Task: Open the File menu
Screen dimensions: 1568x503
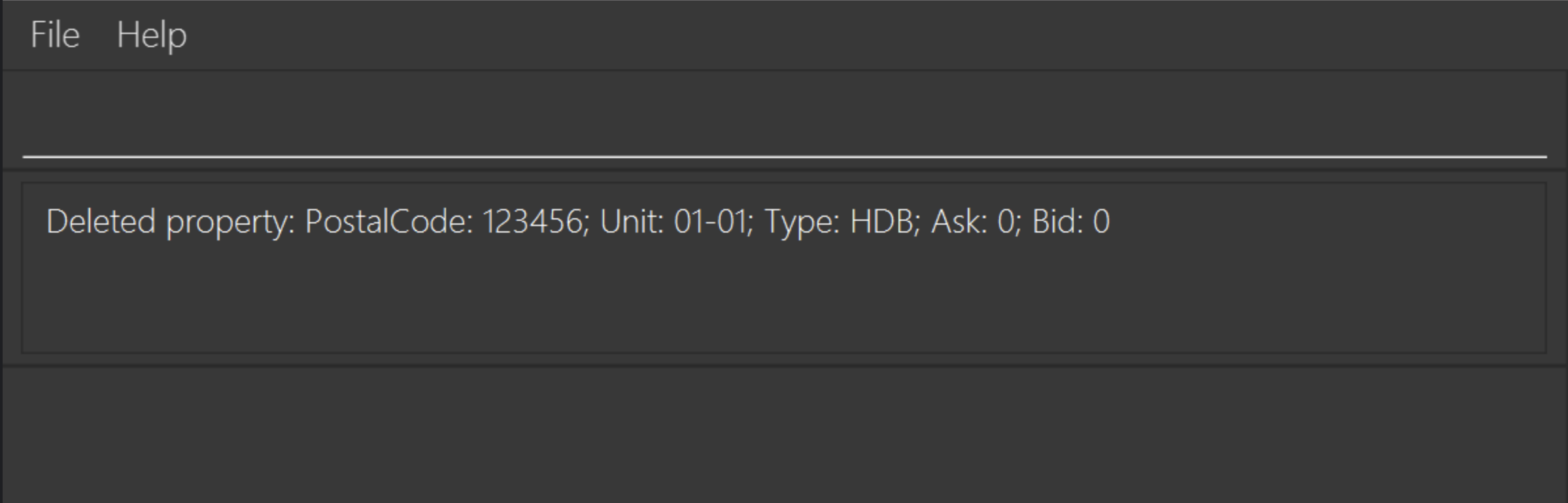Action: (55, 35)
